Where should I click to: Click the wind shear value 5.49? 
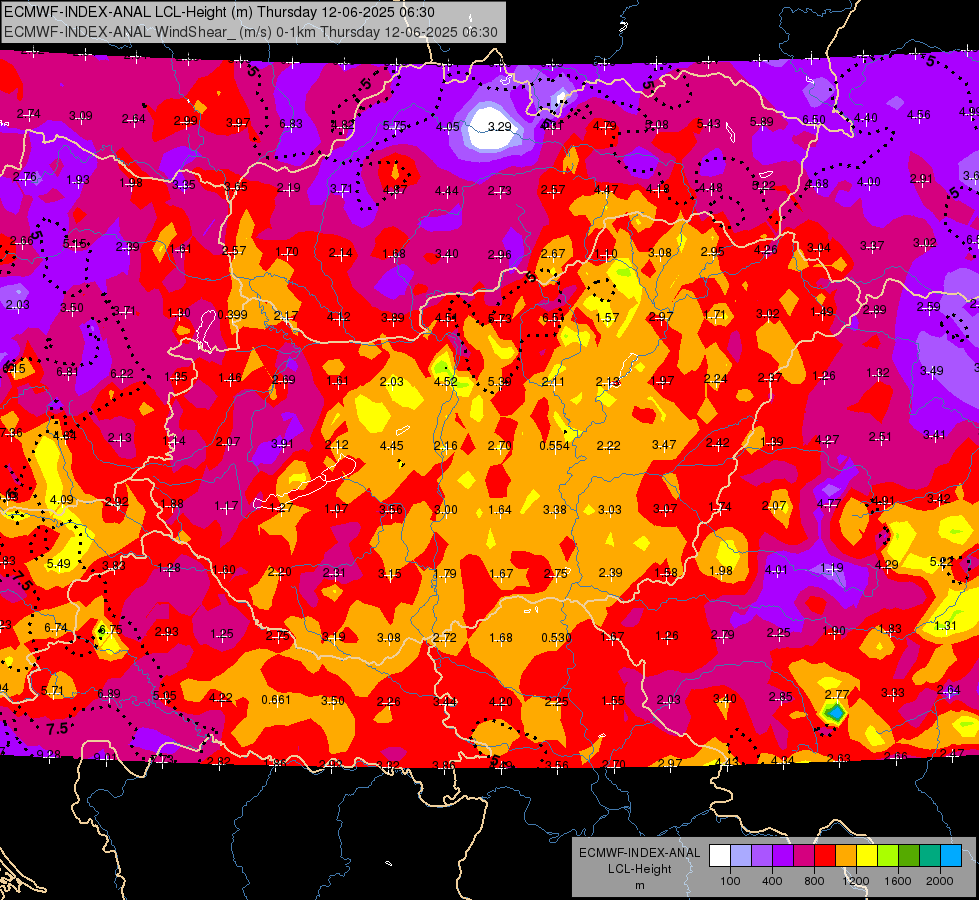(59, 563)
